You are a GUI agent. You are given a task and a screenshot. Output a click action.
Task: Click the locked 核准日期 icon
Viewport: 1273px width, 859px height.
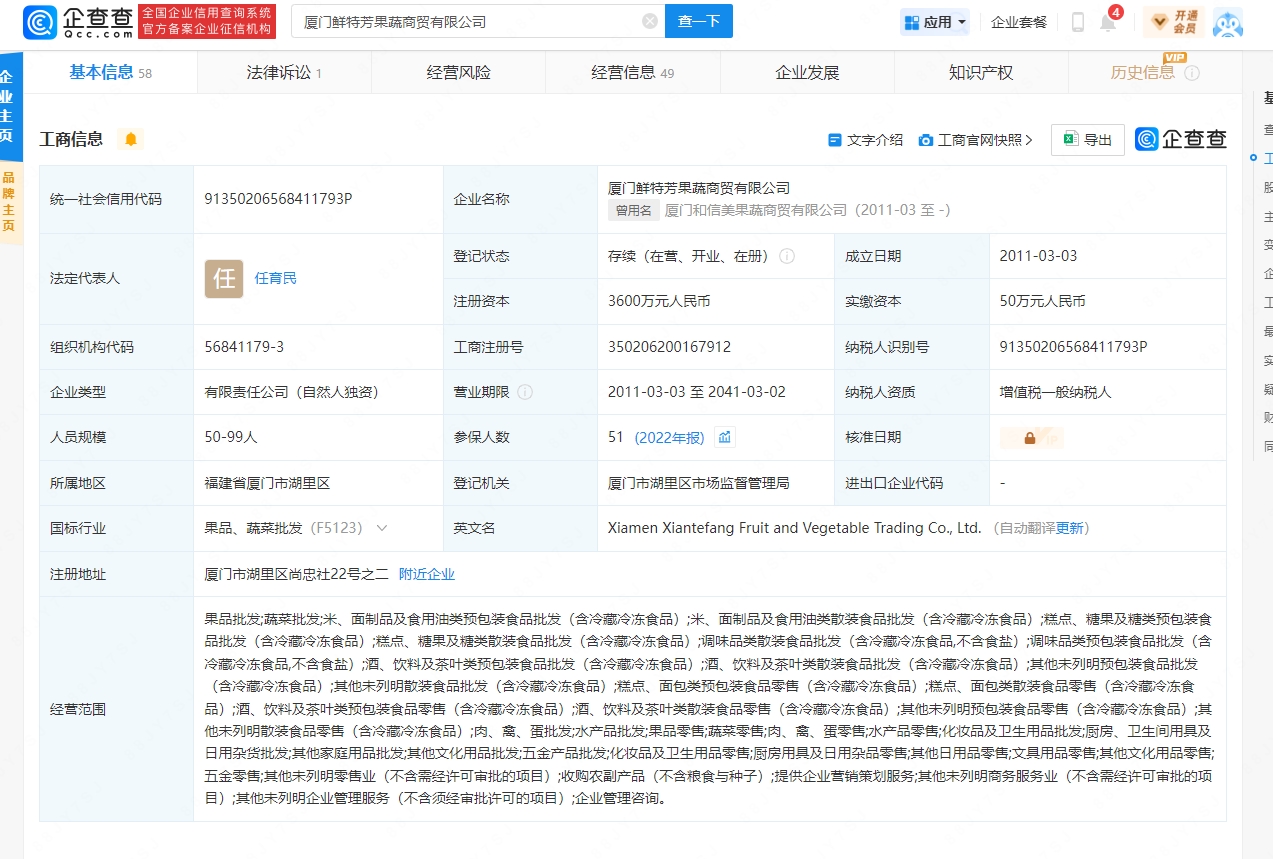click(1030, 438)
